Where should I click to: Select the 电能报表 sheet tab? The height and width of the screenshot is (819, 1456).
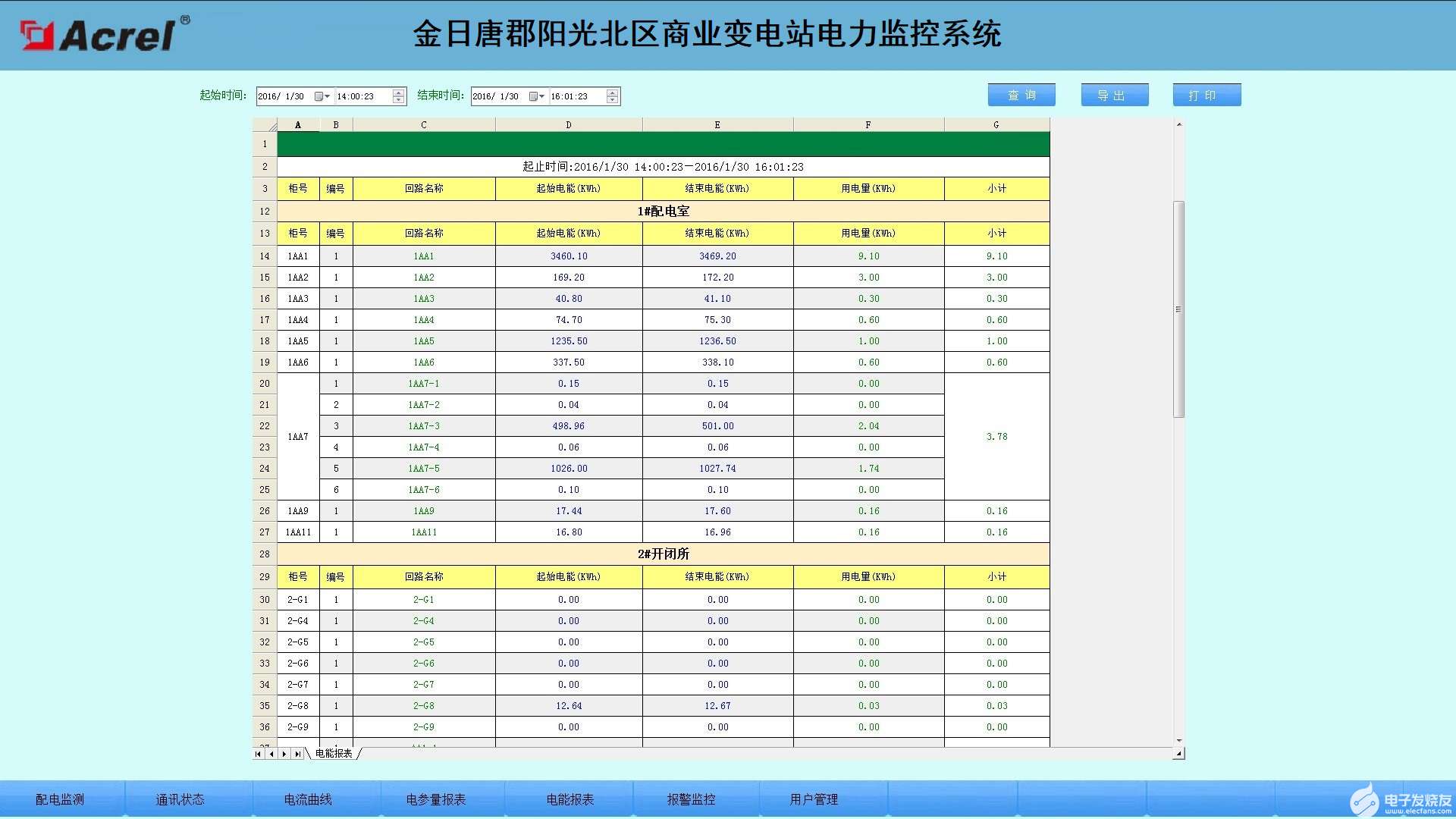click(x=334, y=754)
